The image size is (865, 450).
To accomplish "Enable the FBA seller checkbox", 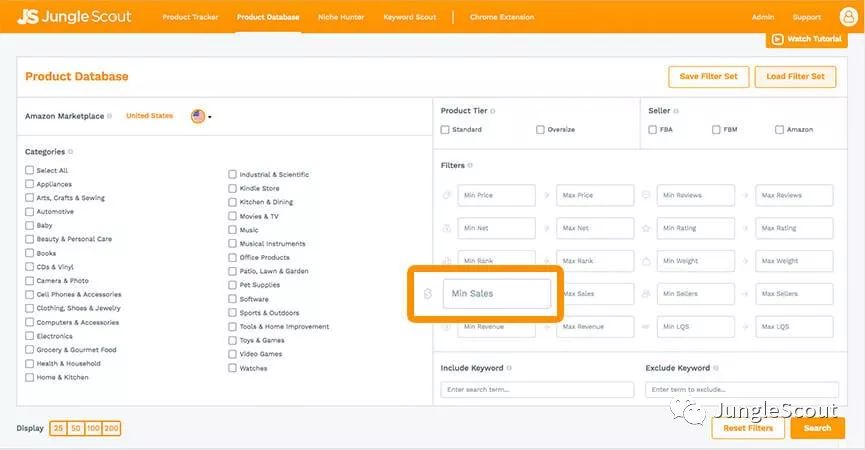I will [652, 130].
